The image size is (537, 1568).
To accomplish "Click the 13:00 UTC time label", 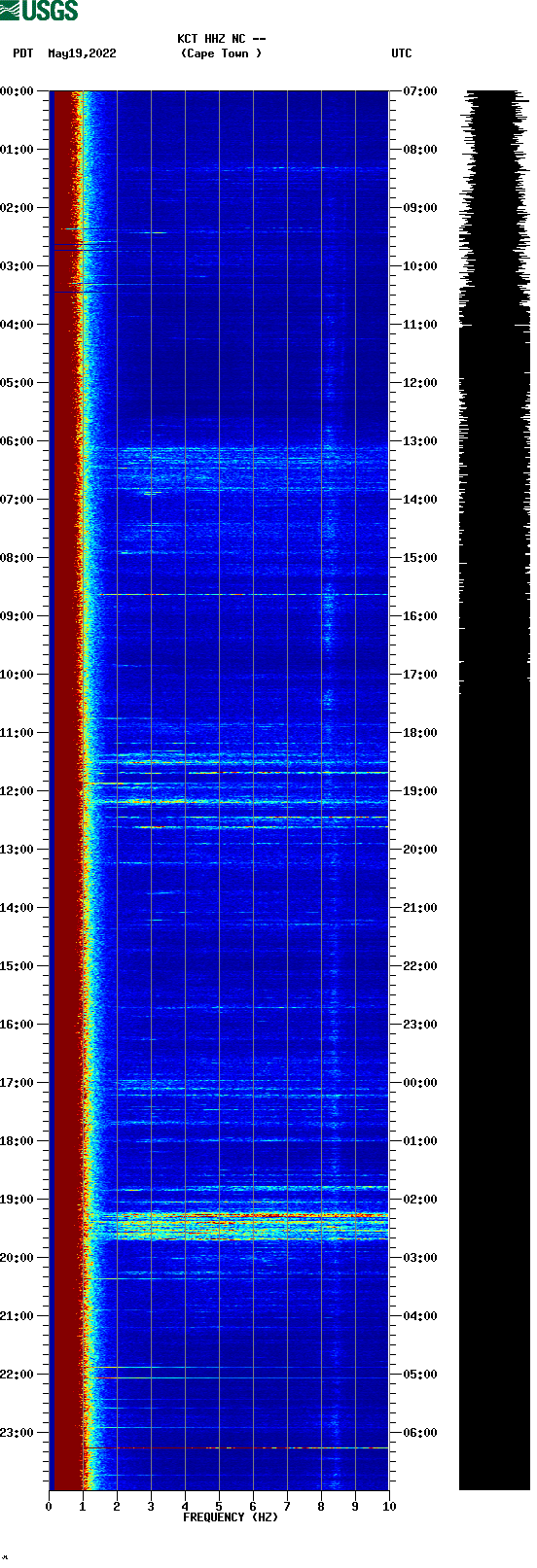I will [420, 441].
